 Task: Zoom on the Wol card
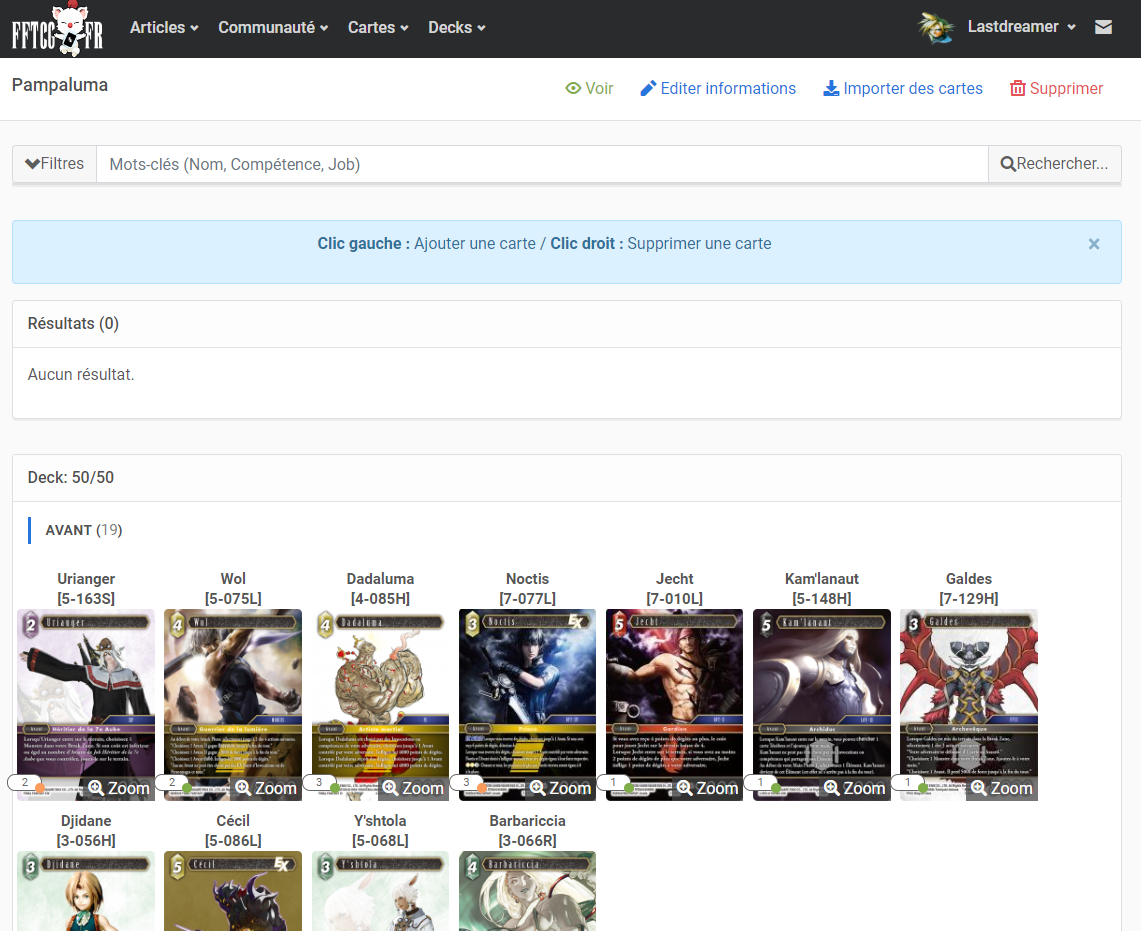coord(266,788)
